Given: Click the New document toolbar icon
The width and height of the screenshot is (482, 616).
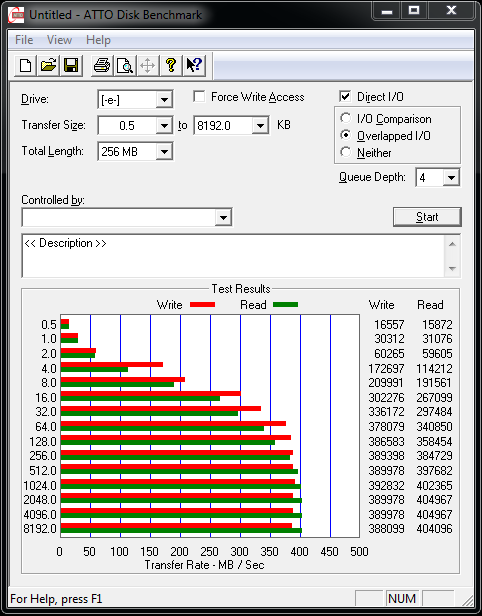Looking at the screenshot, I should coord(26,65).
